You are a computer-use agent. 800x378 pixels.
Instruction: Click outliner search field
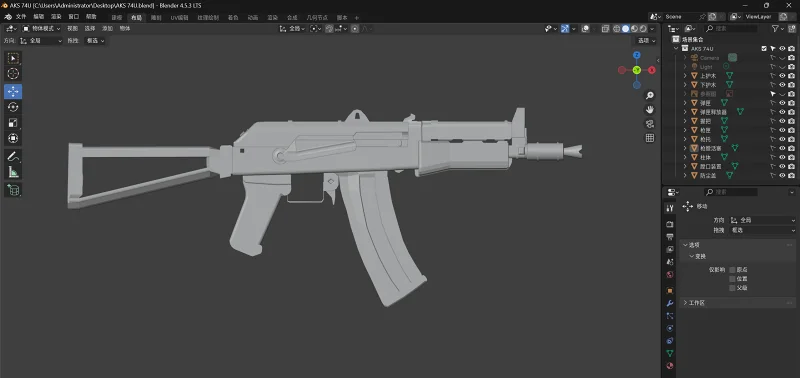pos(730,29)
